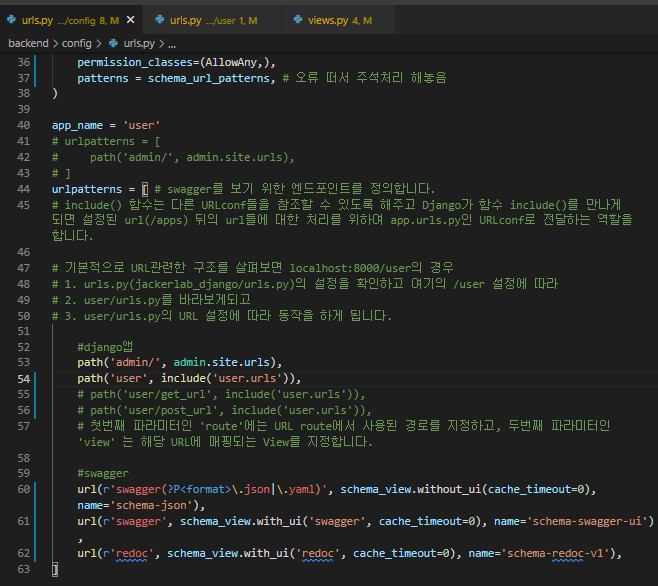The width and height of the screenshot is (658, 586).
Task: Click line number 44 in gutter
Action: pyautogui.click(x=24, y=189)
